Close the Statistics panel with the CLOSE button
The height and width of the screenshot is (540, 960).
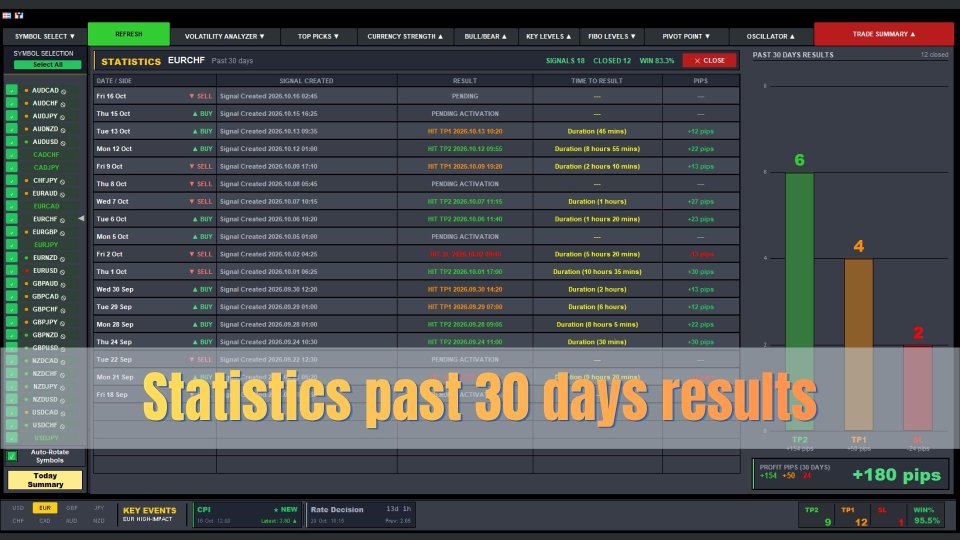709,61
